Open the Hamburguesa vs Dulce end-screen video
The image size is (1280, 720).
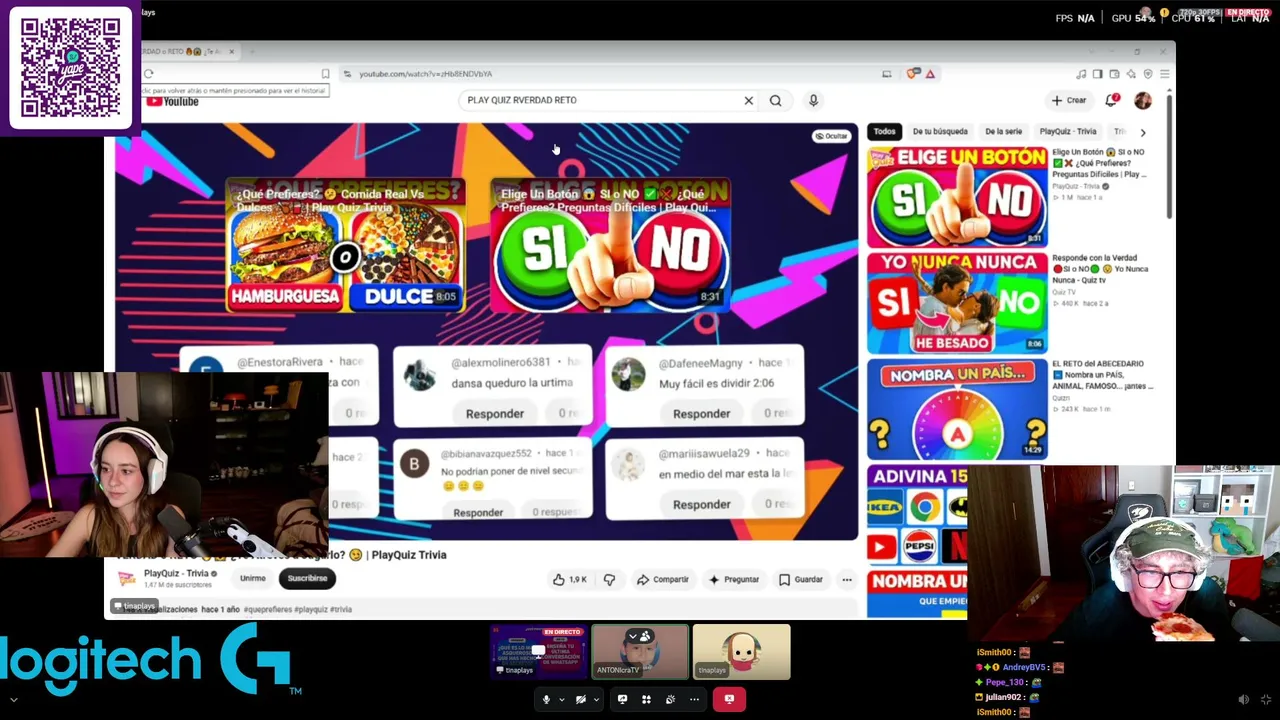click(x=345, y=245)
